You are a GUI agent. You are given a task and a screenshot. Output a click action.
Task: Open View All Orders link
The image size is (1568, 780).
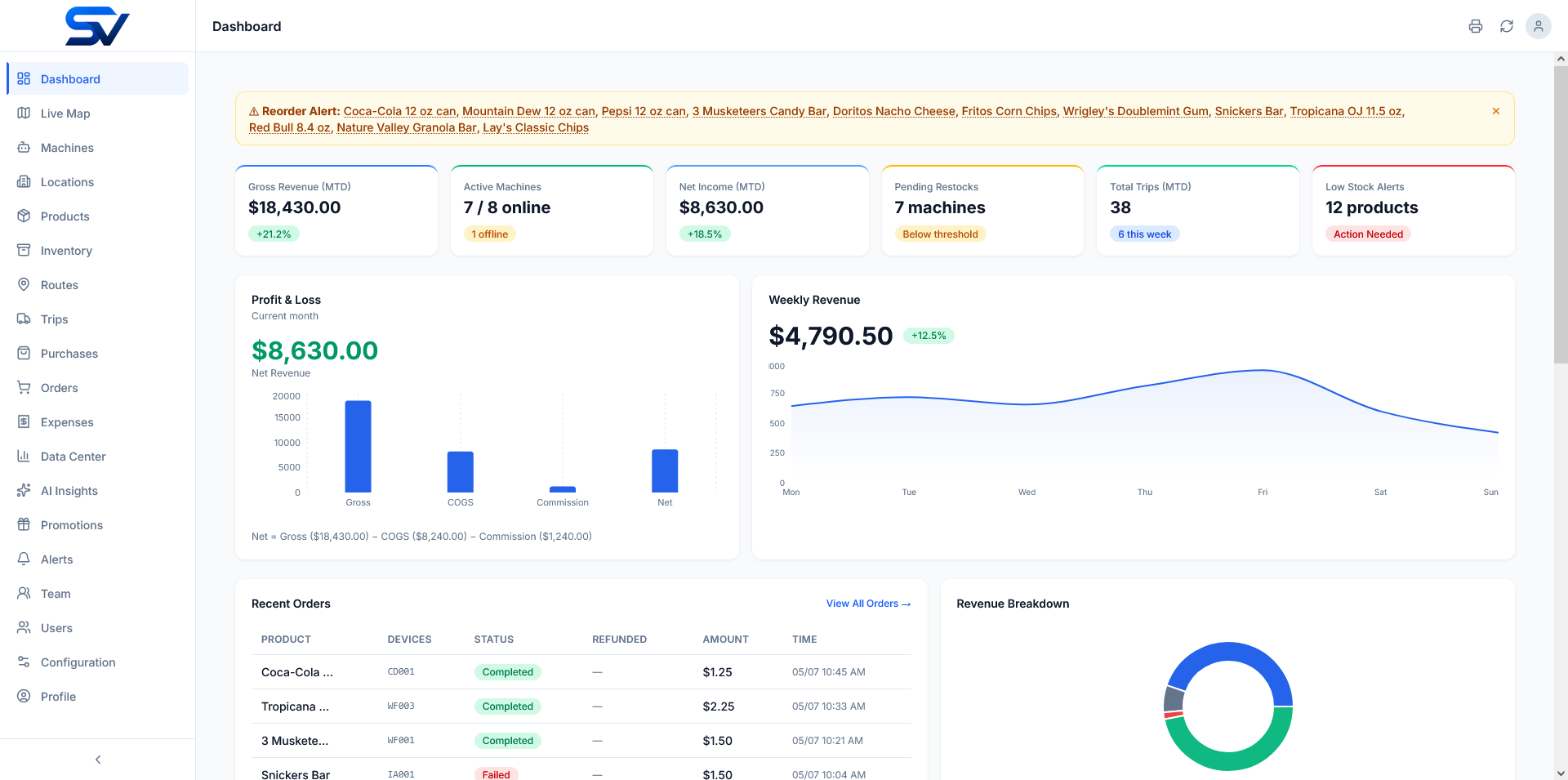coord(868,604)
